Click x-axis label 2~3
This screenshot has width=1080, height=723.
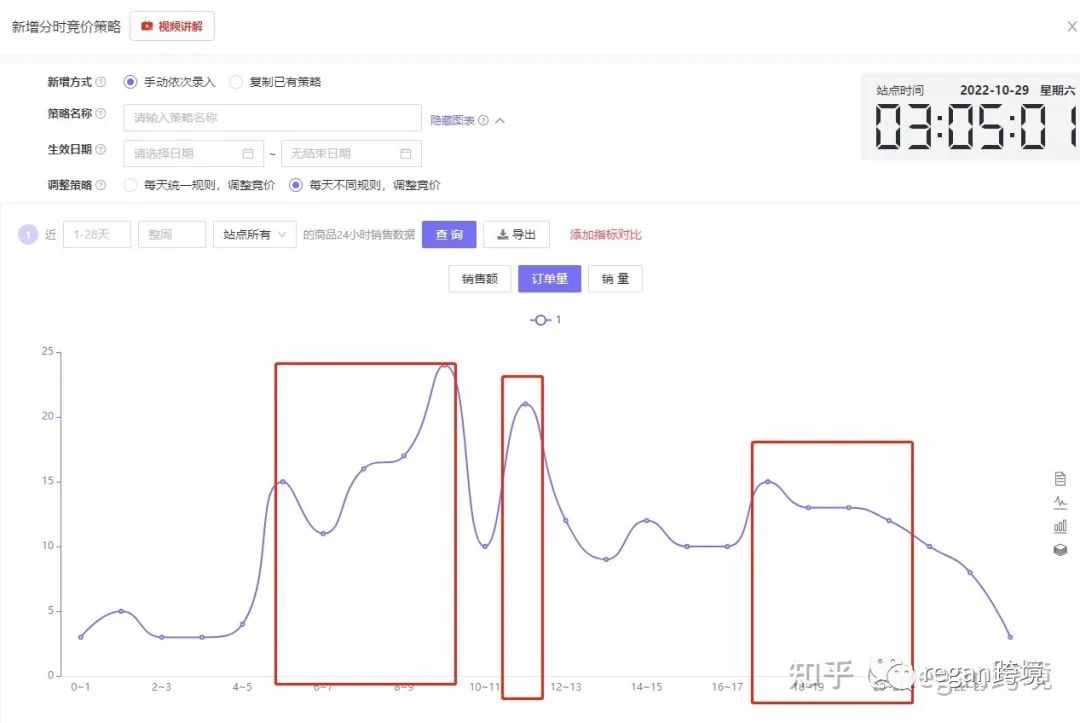pos(161,687)
